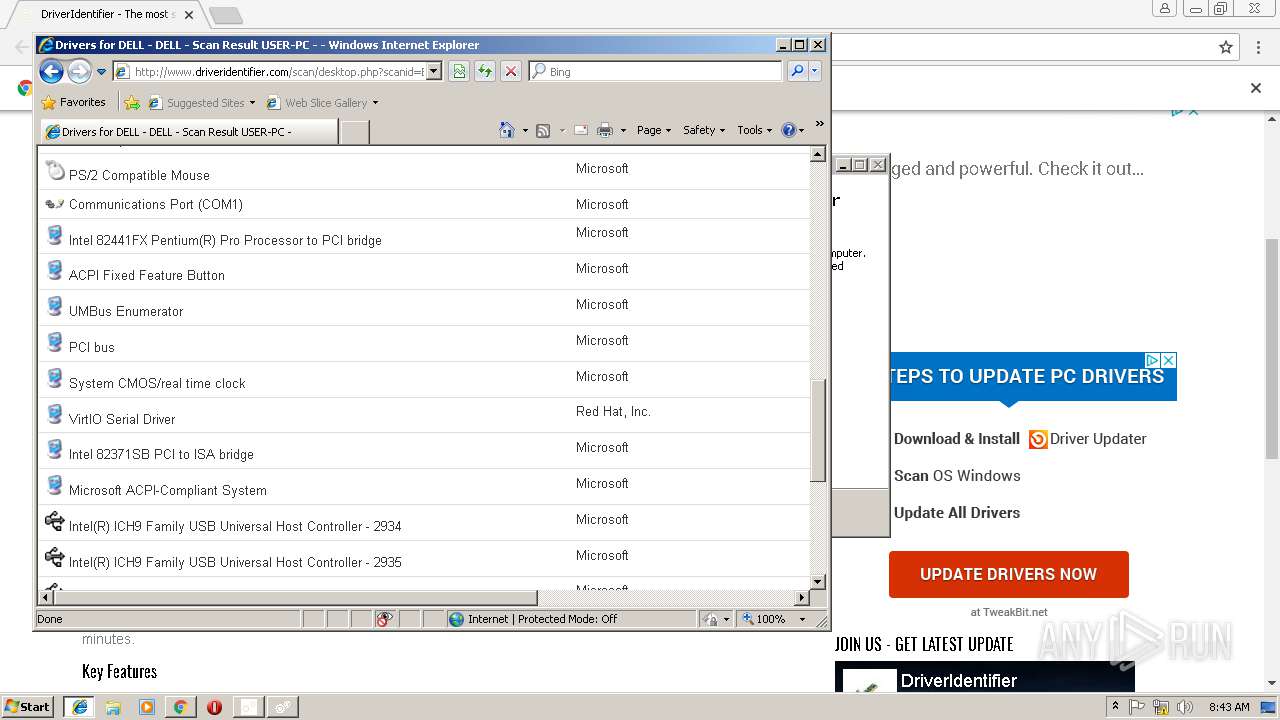The image size is (1280, 720).
Task: Print page using printer icon
Action: [605, 130]
